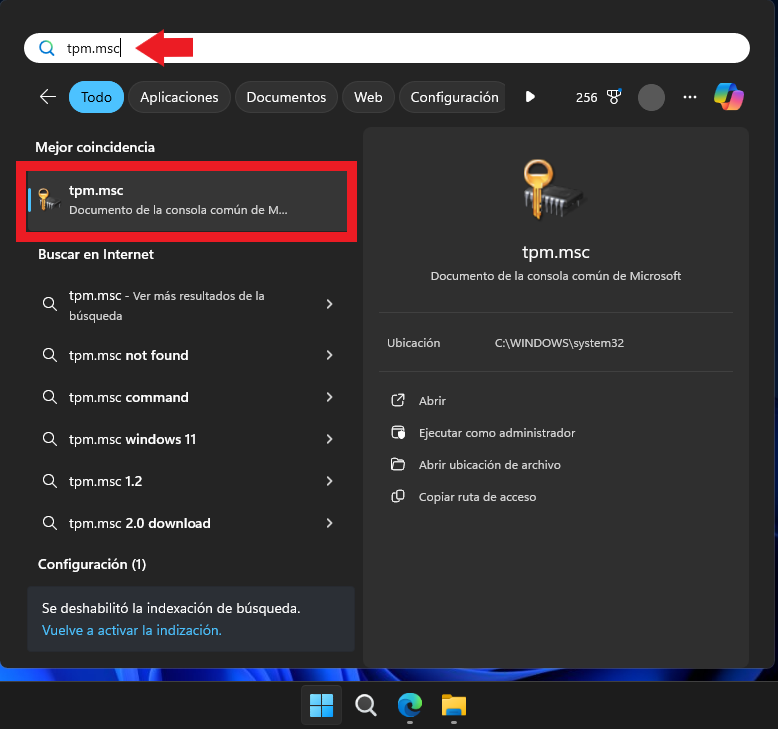The height and width of the screenshot is (729, 778).
Task: Click magnifier icon beside 'tpm.msc 2.0 download'
Action: (50, 523)
